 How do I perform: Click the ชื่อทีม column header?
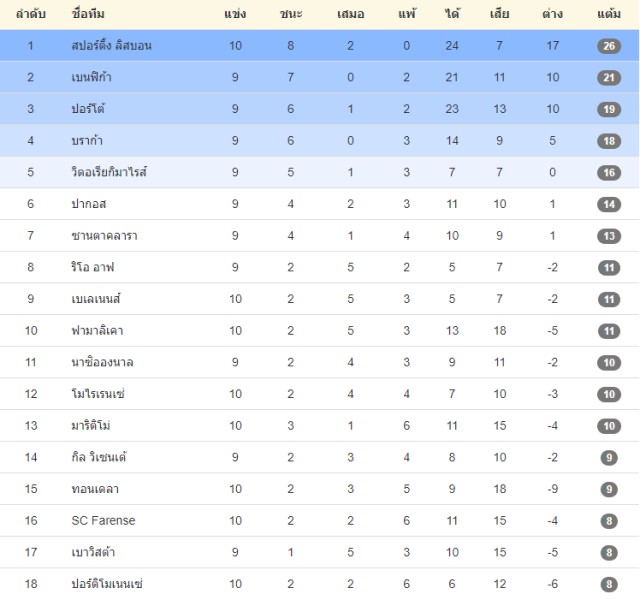coord(88,14)
